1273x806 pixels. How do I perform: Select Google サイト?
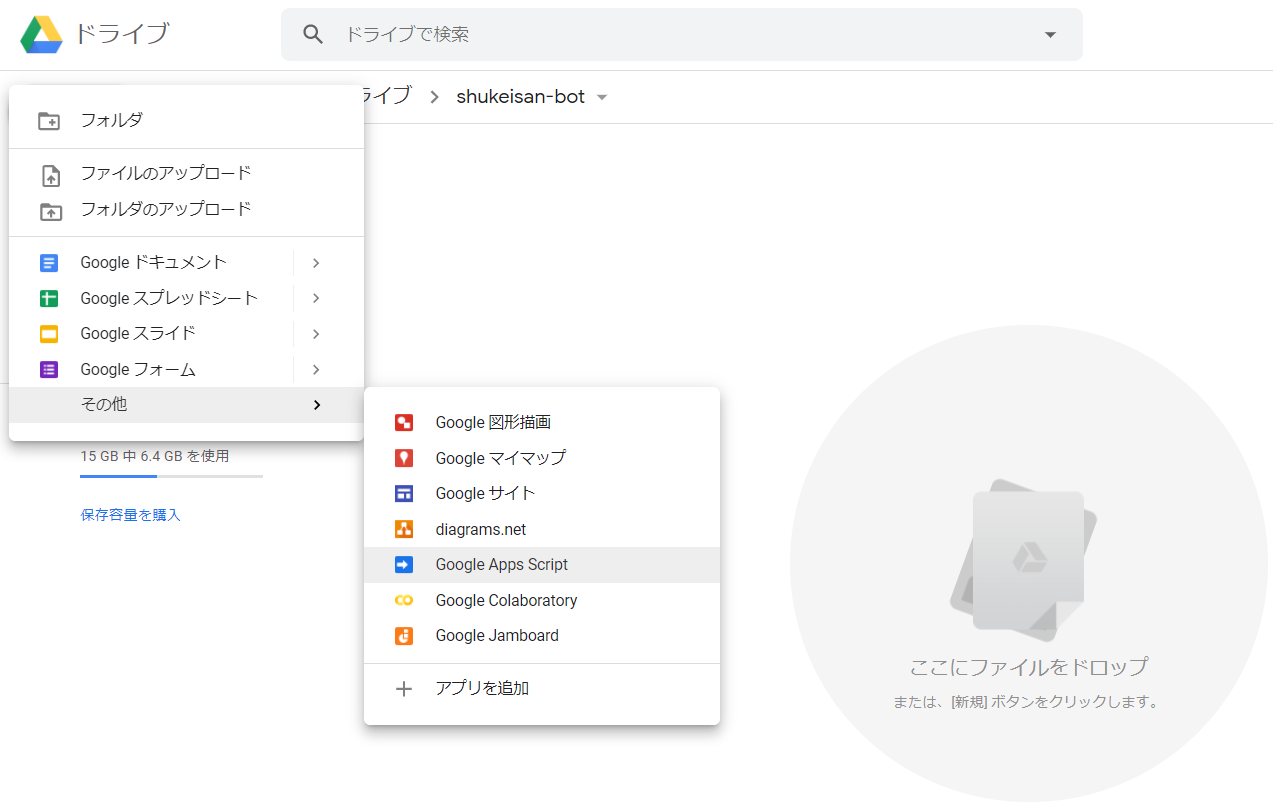542,494
